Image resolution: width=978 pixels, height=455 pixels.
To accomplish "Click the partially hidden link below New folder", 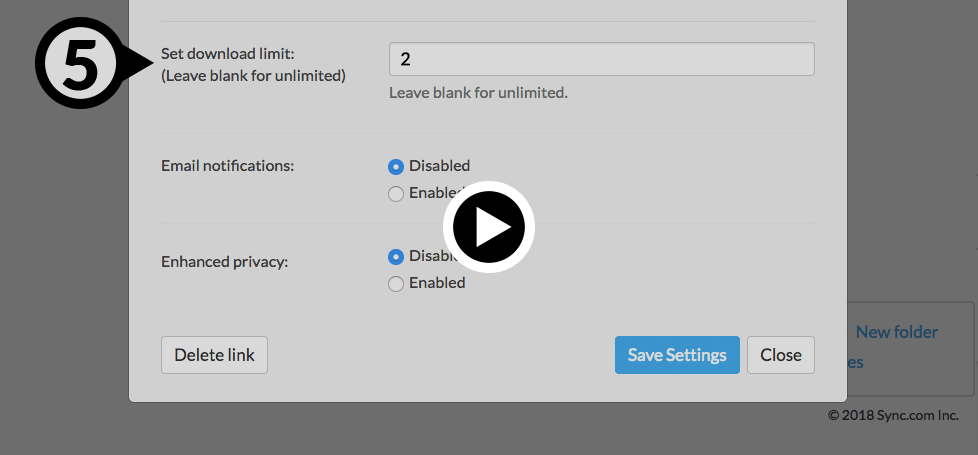I will pos(855,363).
